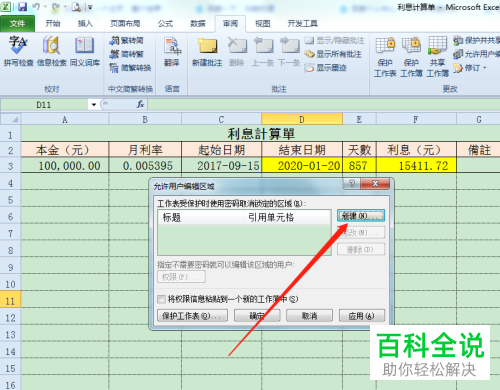Click the fx insert function icon

[140, 105]
